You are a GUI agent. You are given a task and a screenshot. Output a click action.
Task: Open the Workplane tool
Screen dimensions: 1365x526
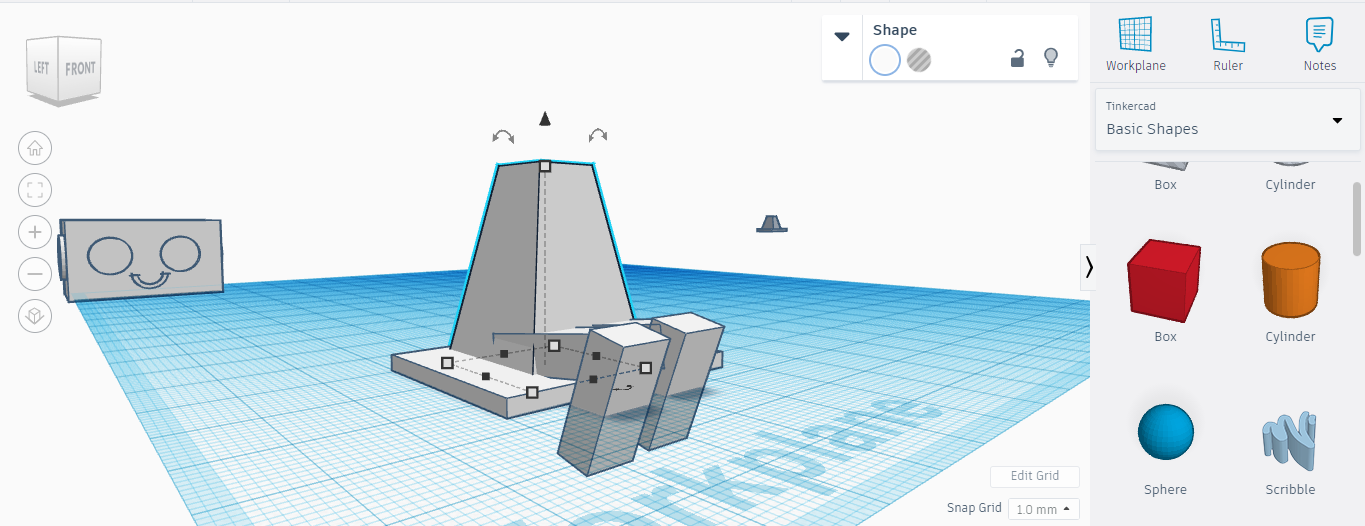click(x=1135, y=45)
